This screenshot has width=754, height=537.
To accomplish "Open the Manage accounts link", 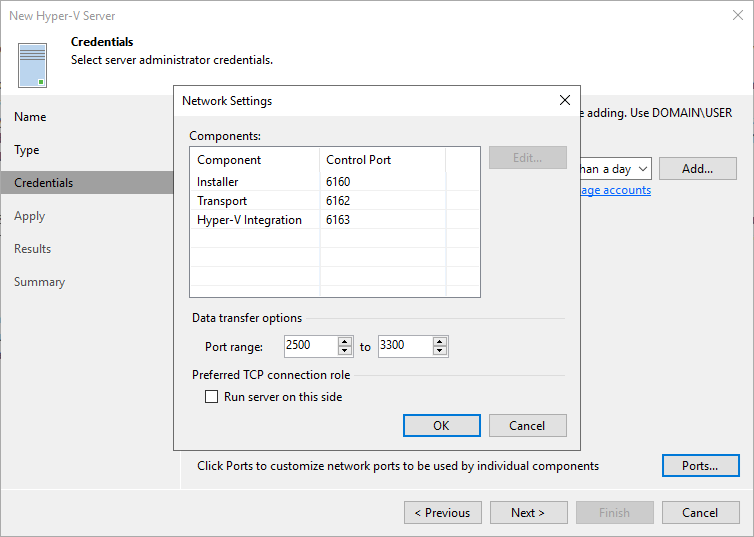I will (616, 190).
